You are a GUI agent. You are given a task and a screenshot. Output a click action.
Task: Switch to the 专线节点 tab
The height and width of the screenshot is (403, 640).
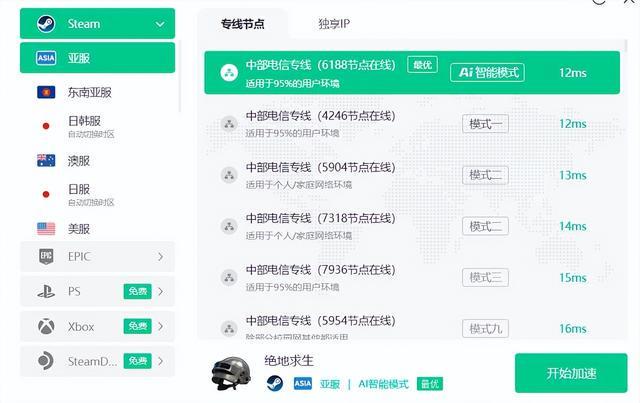[242, 24]
